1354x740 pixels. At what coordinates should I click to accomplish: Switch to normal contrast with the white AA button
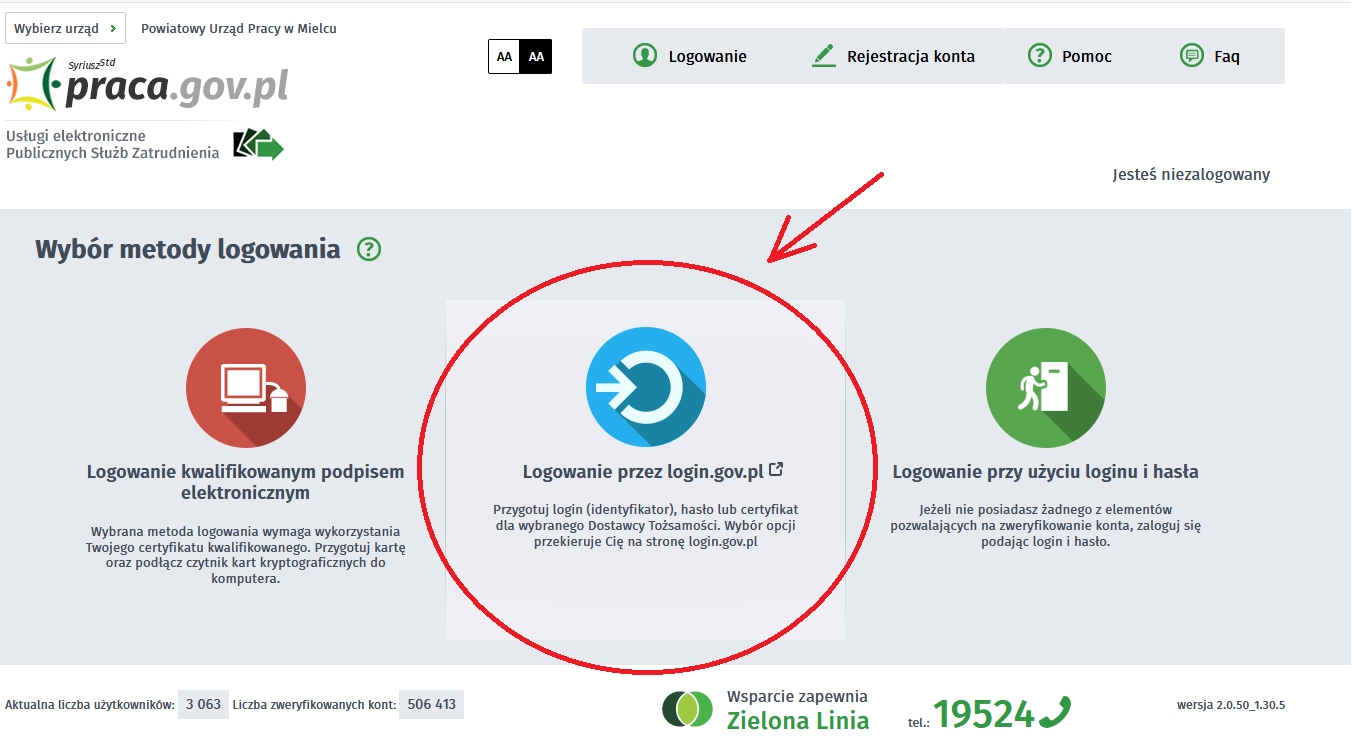point(504,57)
